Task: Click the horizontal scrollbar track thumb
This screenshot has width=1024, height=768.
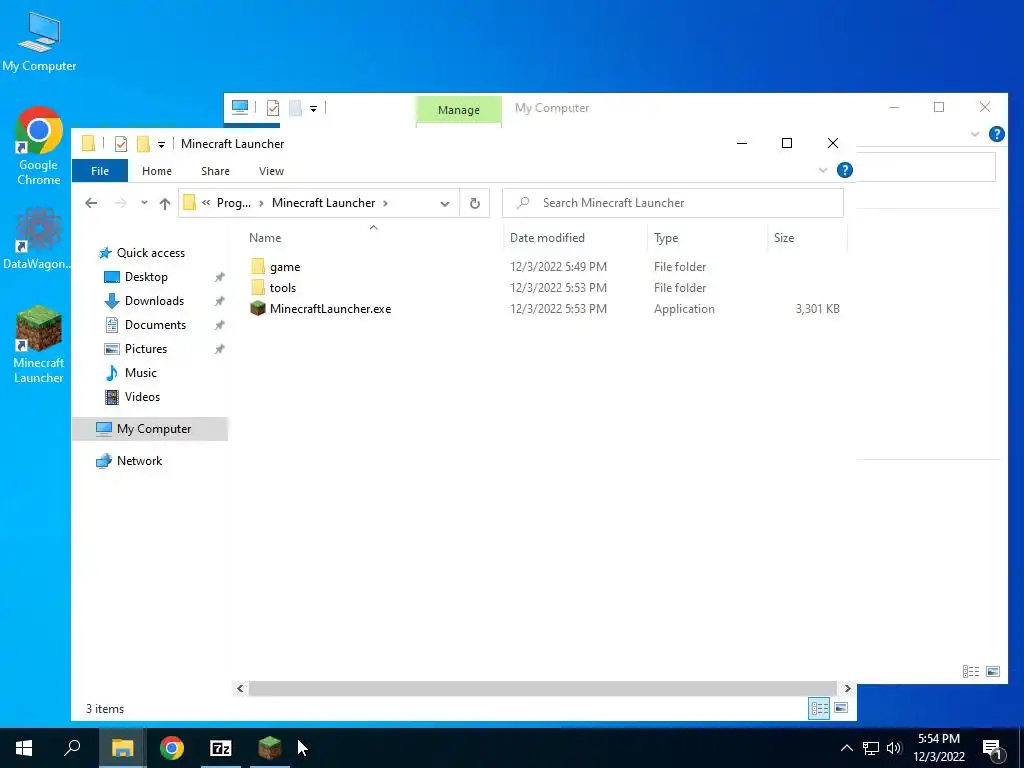Action: point(543,688)
